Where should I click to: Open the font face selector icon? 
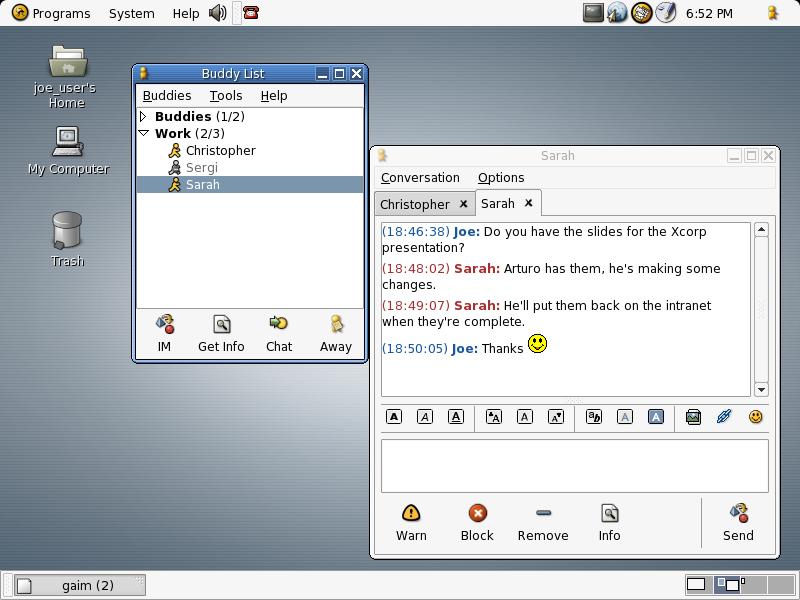[x=594, y=417]
